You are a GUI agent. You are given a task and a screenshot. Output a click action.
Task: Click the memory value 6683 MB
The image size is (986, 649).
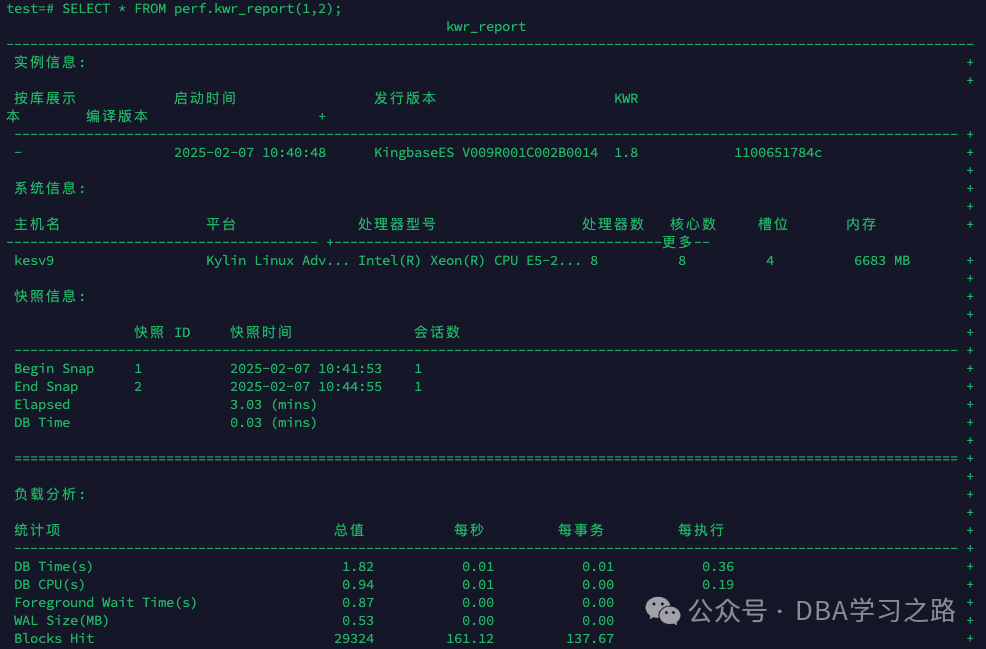882,261
